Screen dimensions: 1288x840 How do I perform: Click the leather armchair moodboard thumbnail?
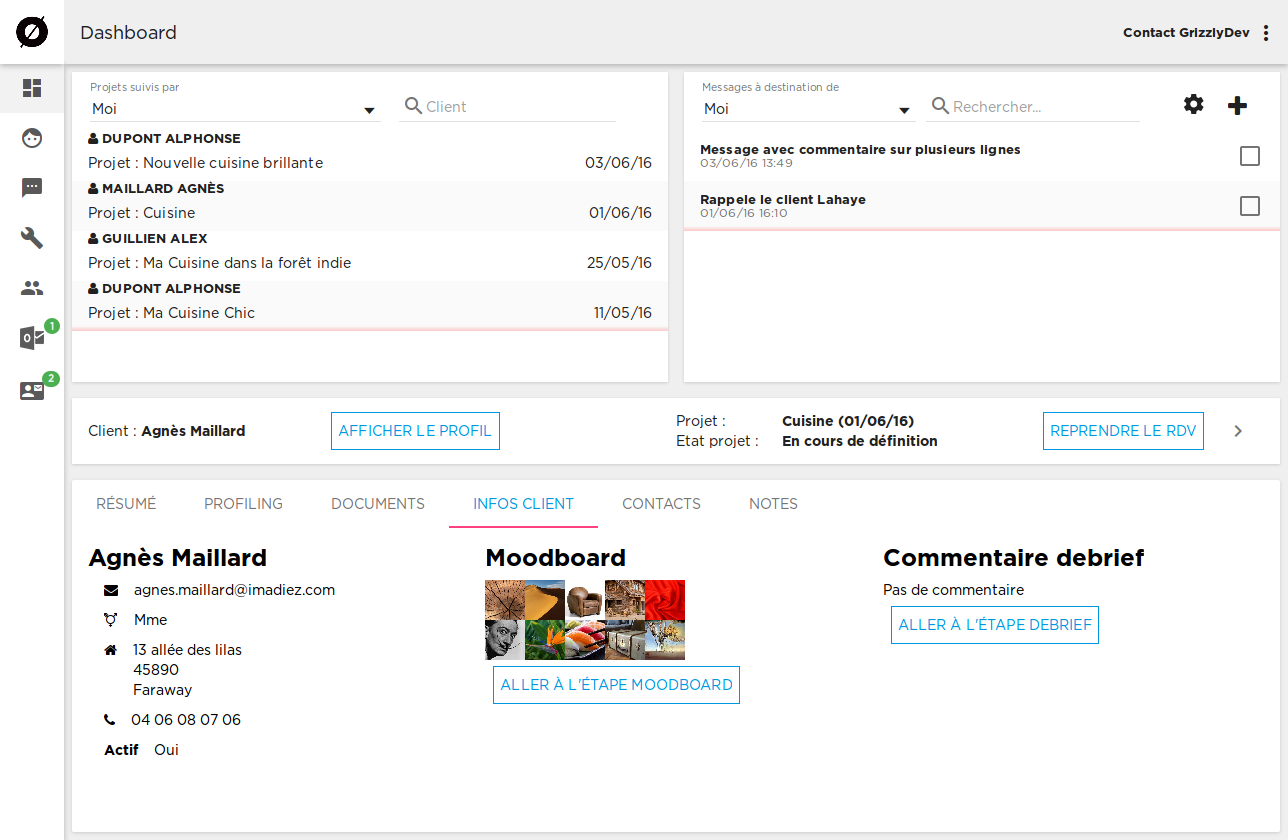click(x=585, y=600)
